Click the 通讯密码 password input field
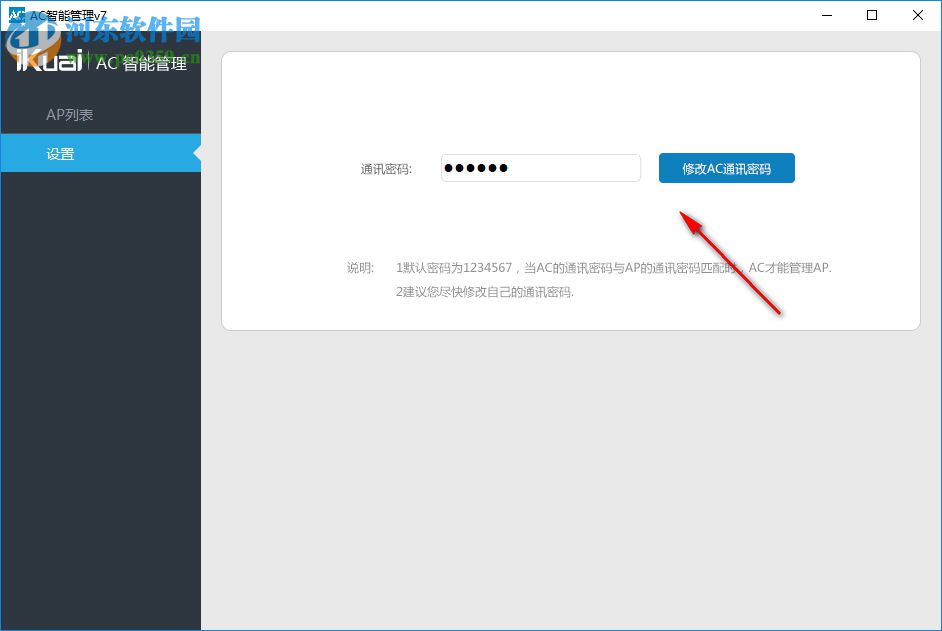The image size is (942, 631). pos(540,167)
